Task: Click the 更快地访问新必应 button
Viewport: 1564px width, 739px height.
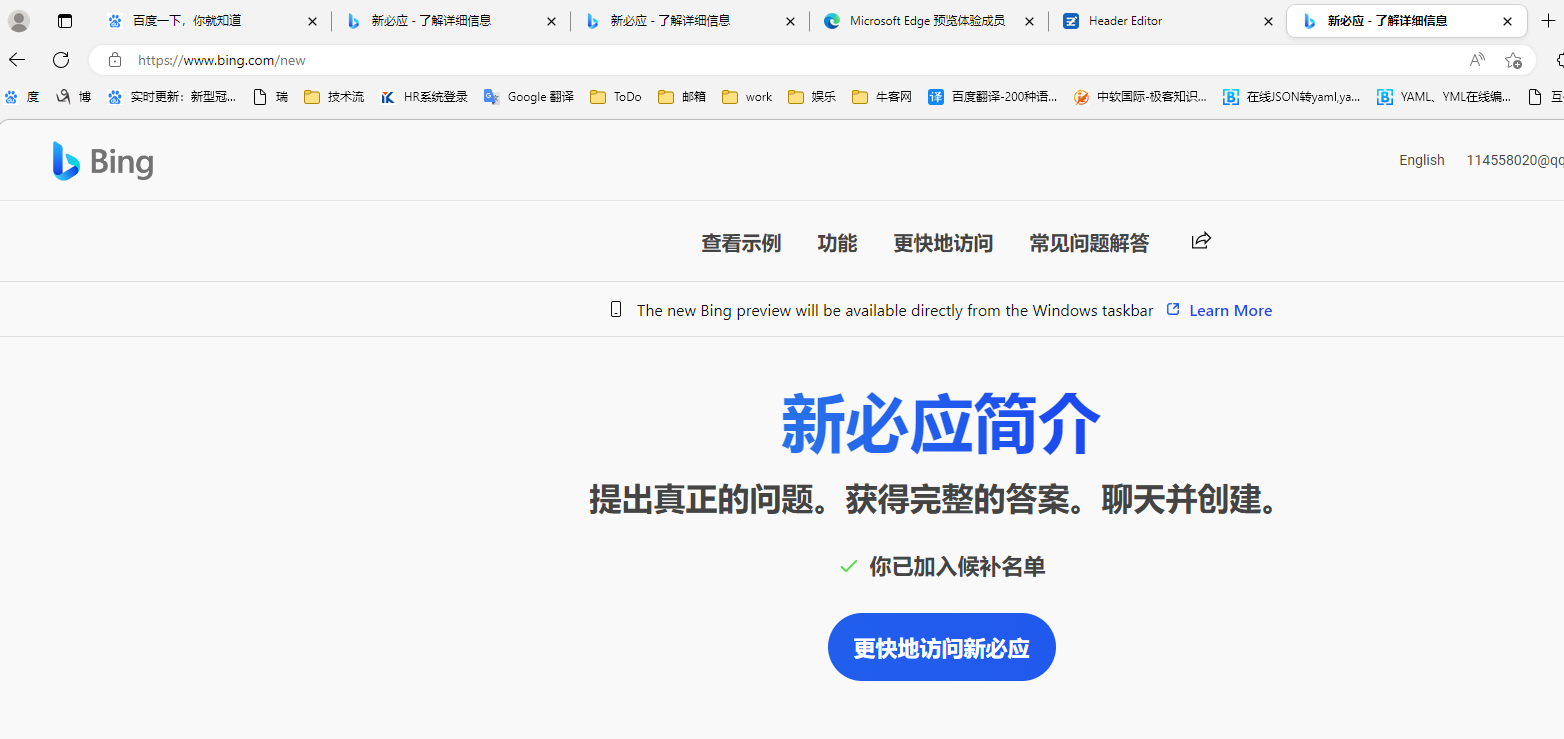Action: (942, 647)
